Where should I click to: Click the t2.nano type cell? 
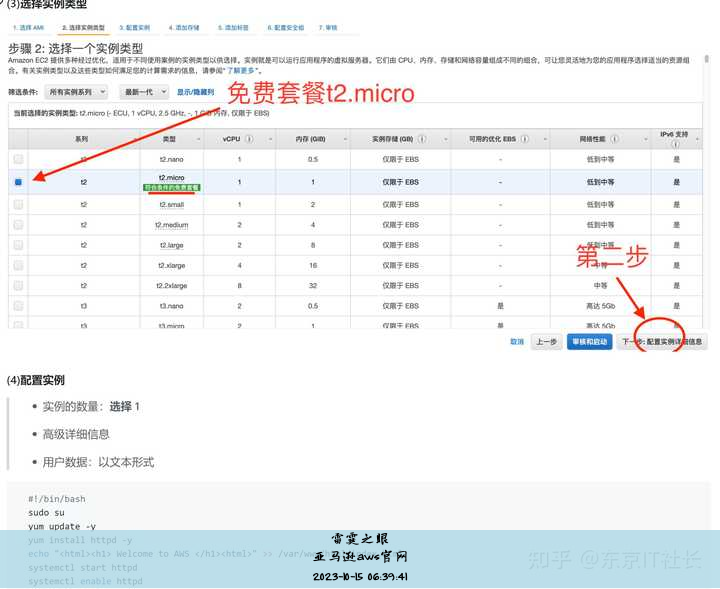172,159
